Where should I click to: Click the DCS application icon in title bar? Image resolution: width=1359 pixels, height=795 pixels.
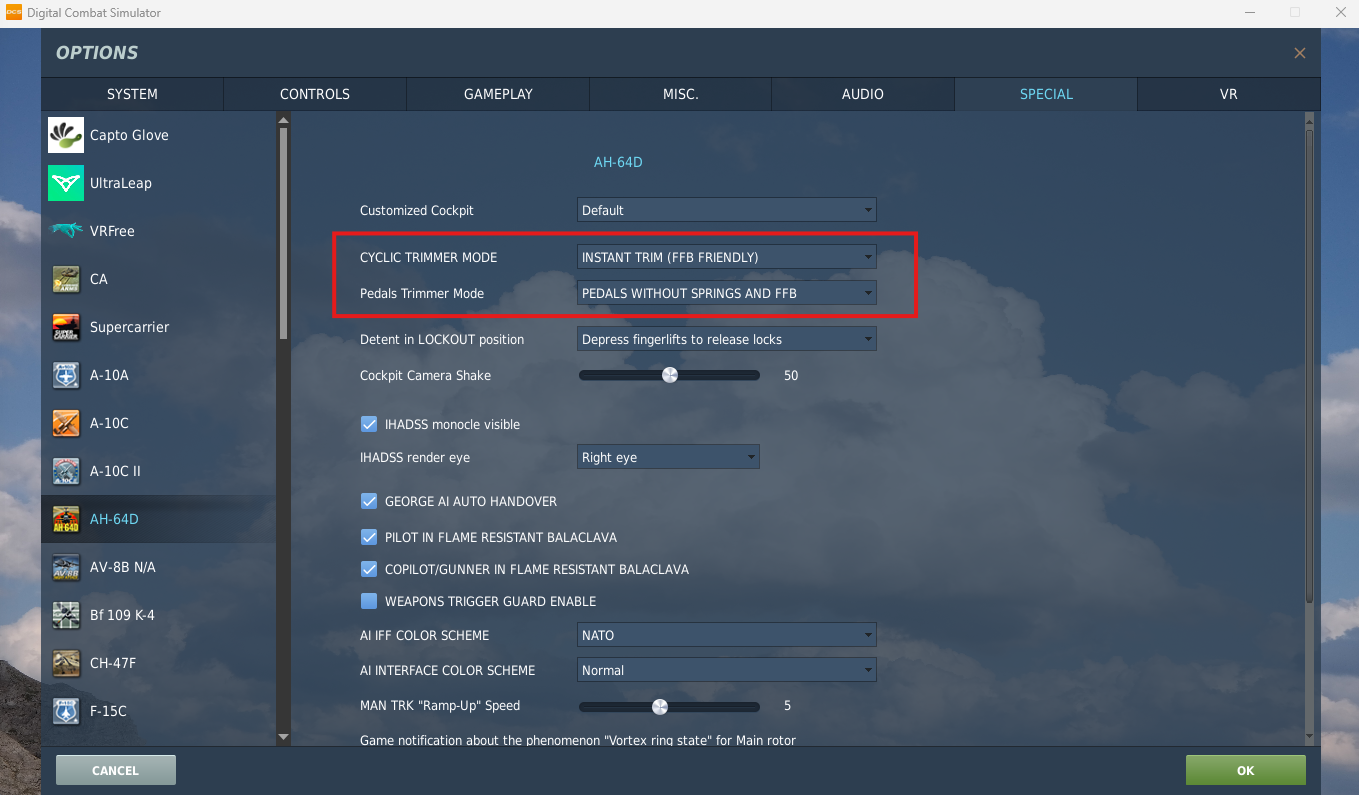pyautogui.click(x=13, y=13)
